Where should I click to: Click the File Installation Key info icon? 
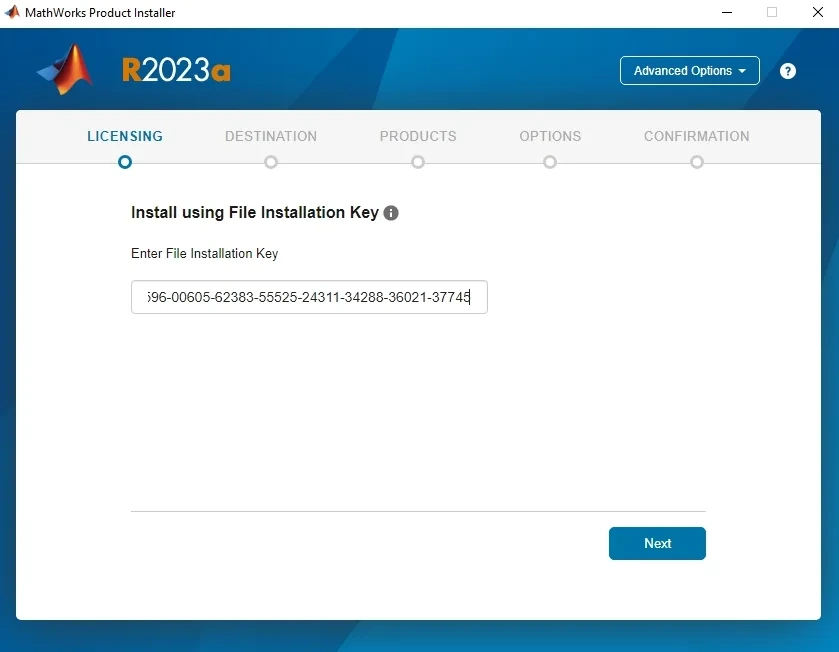tap(391, 213)
